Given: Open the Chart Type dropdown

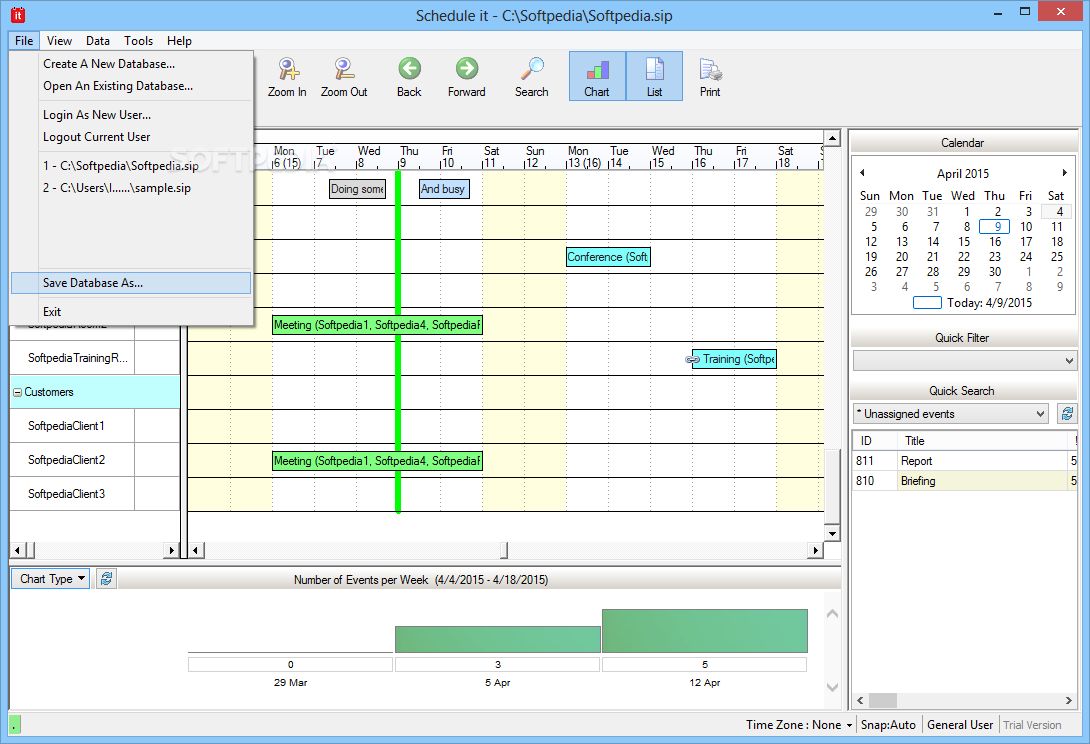Looking at the screenshot, I should (x=50, y=579).
